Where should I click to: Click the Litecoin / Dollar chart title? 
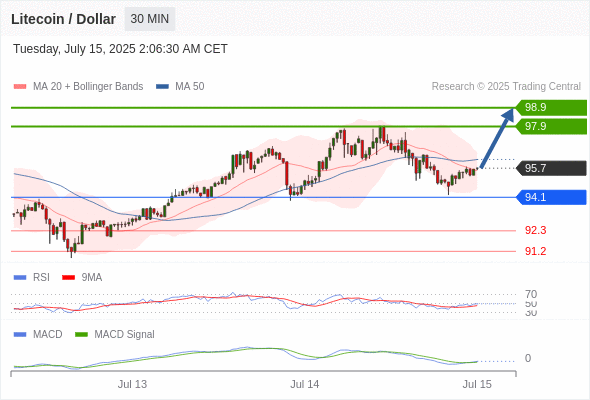(x=63, y=19)
